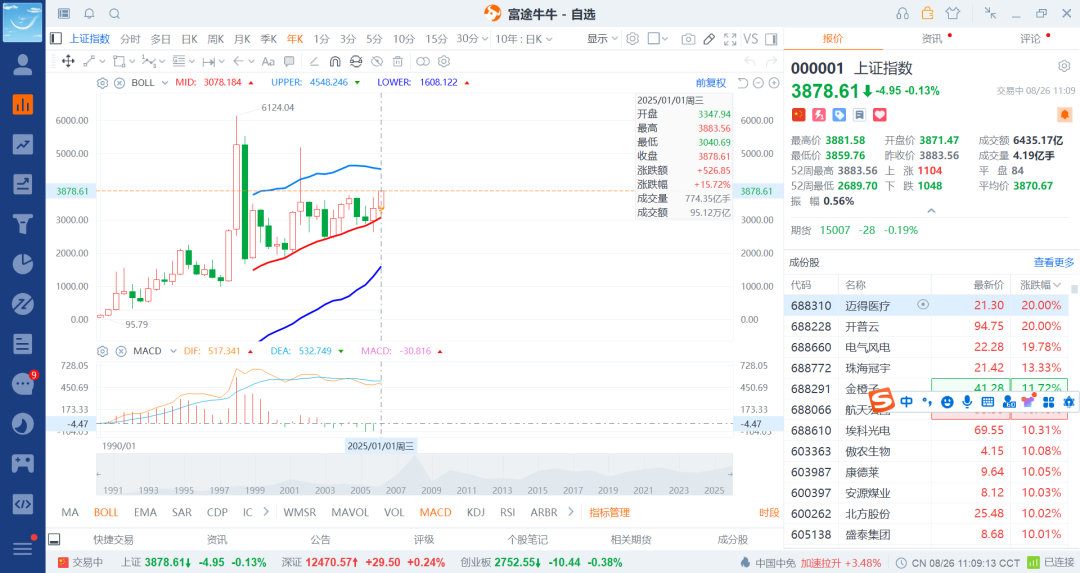Expand more main indicators chevron after IC
This screenshot has height=573, width=1080.
(x=266, y=512)
